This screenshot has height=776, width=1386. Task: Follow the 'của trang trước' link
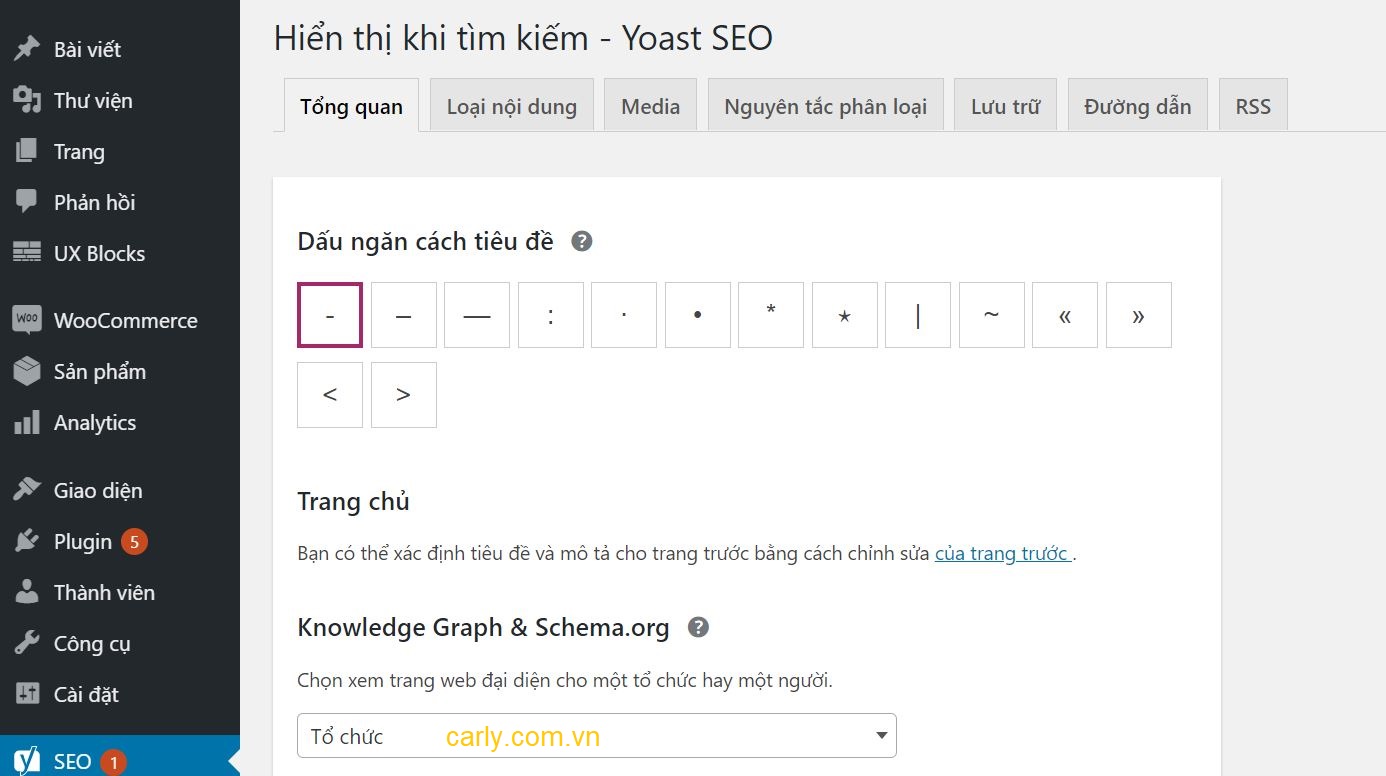tap(1002, 553)
